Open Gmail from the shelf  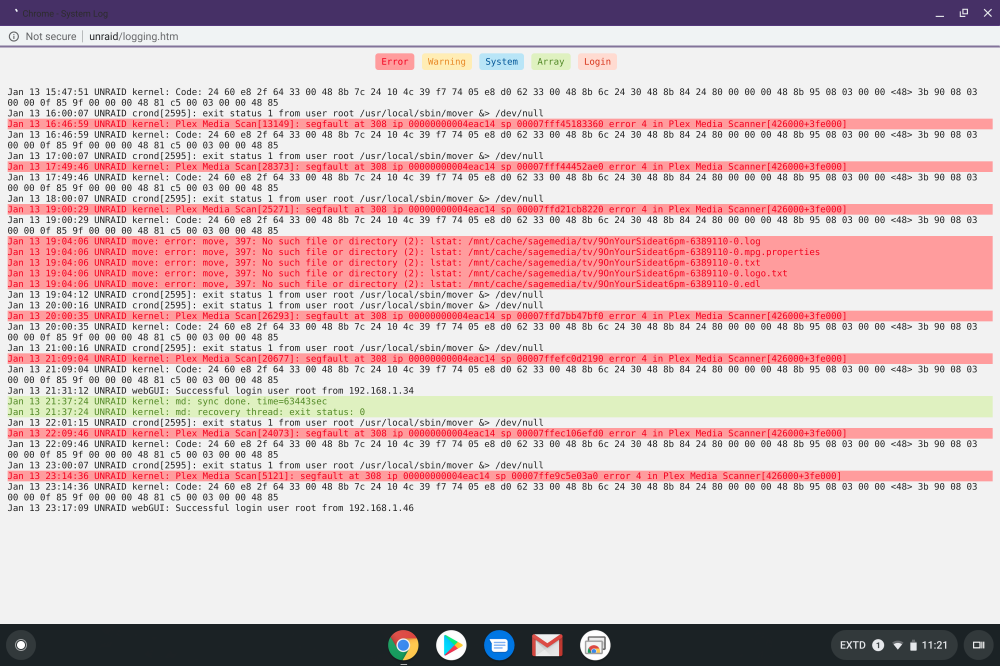(547, 645)
